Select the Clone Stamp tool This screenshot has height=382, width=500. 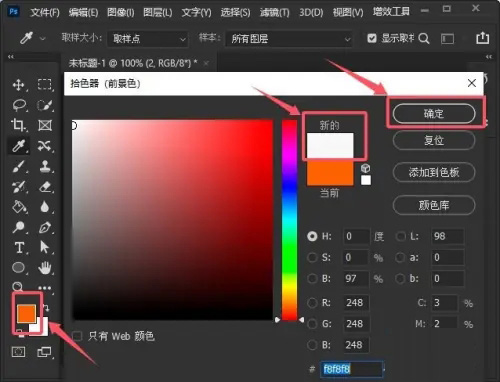(x=45, y=166)
